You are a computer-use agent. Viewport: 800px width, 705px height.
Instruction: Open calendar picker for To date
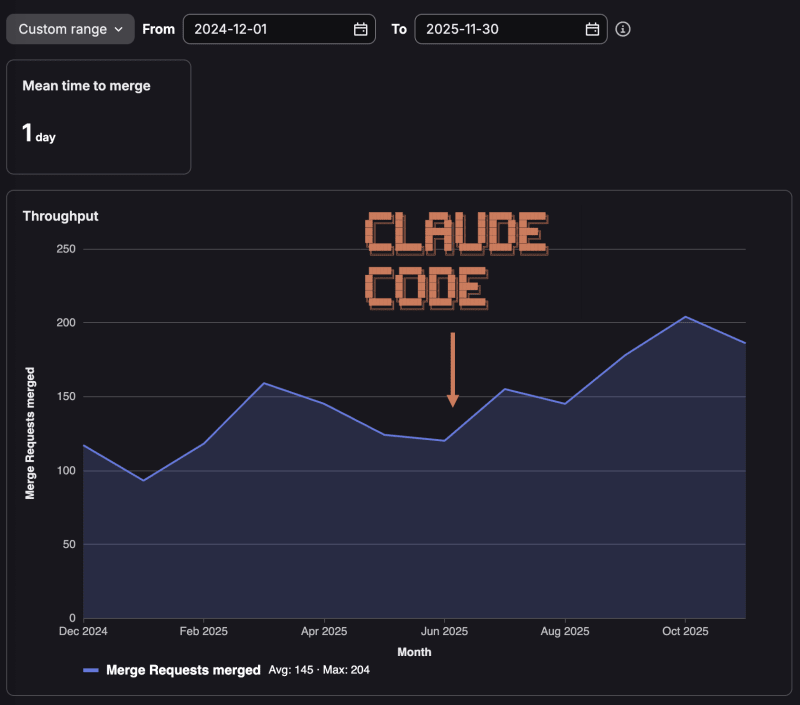click(x=592, y=29)
